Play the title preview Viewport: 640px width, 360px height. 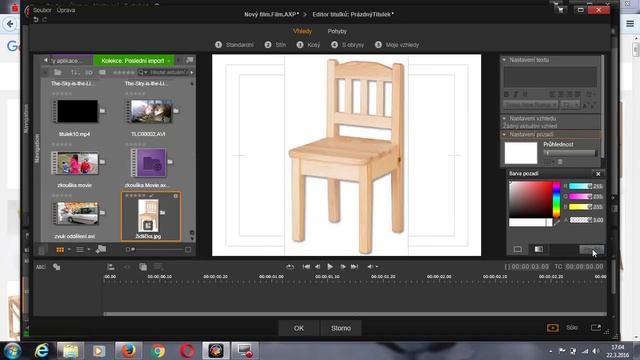330,267
